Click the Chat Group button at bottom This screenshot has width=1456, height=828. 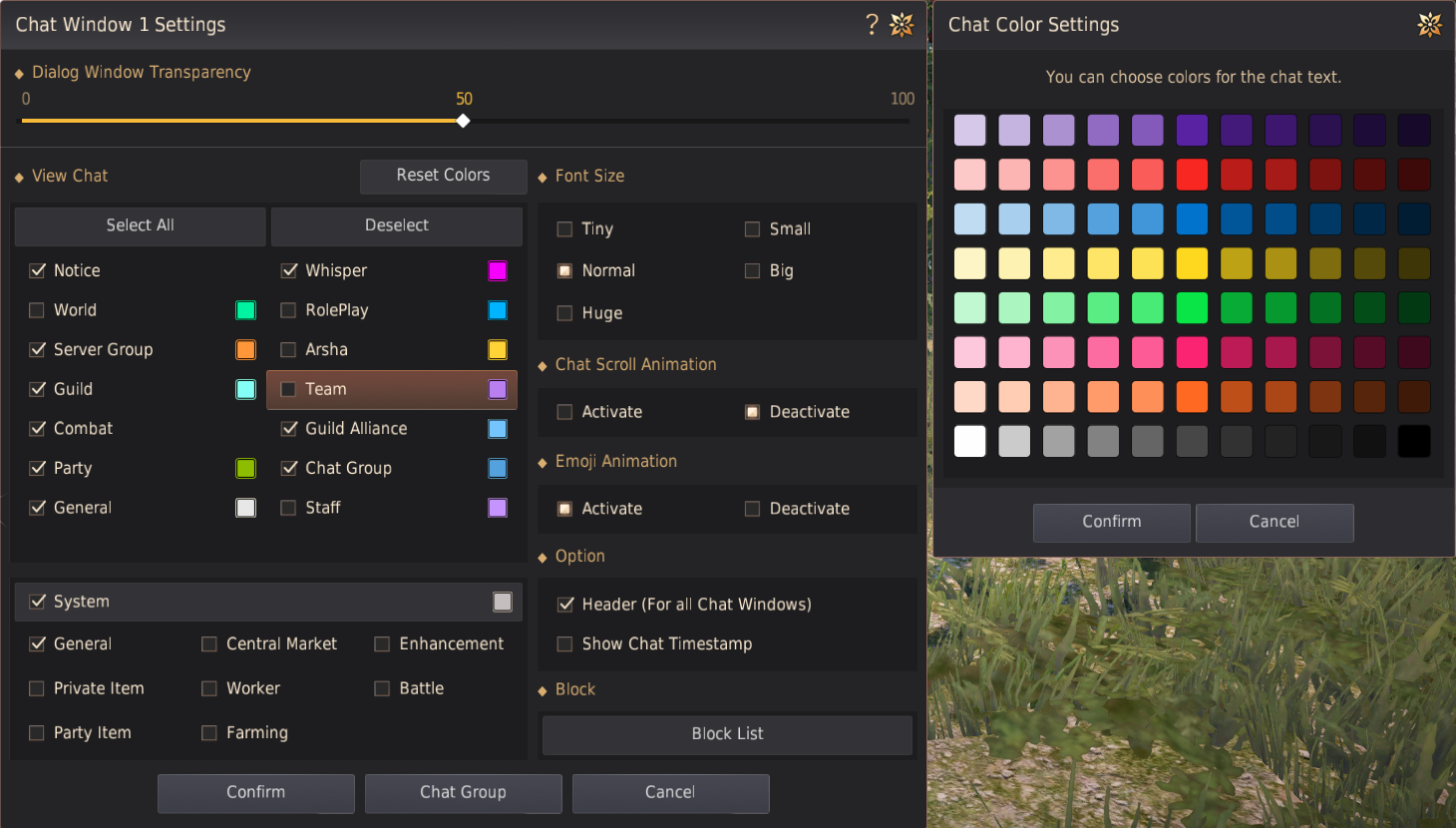(463, 792)
